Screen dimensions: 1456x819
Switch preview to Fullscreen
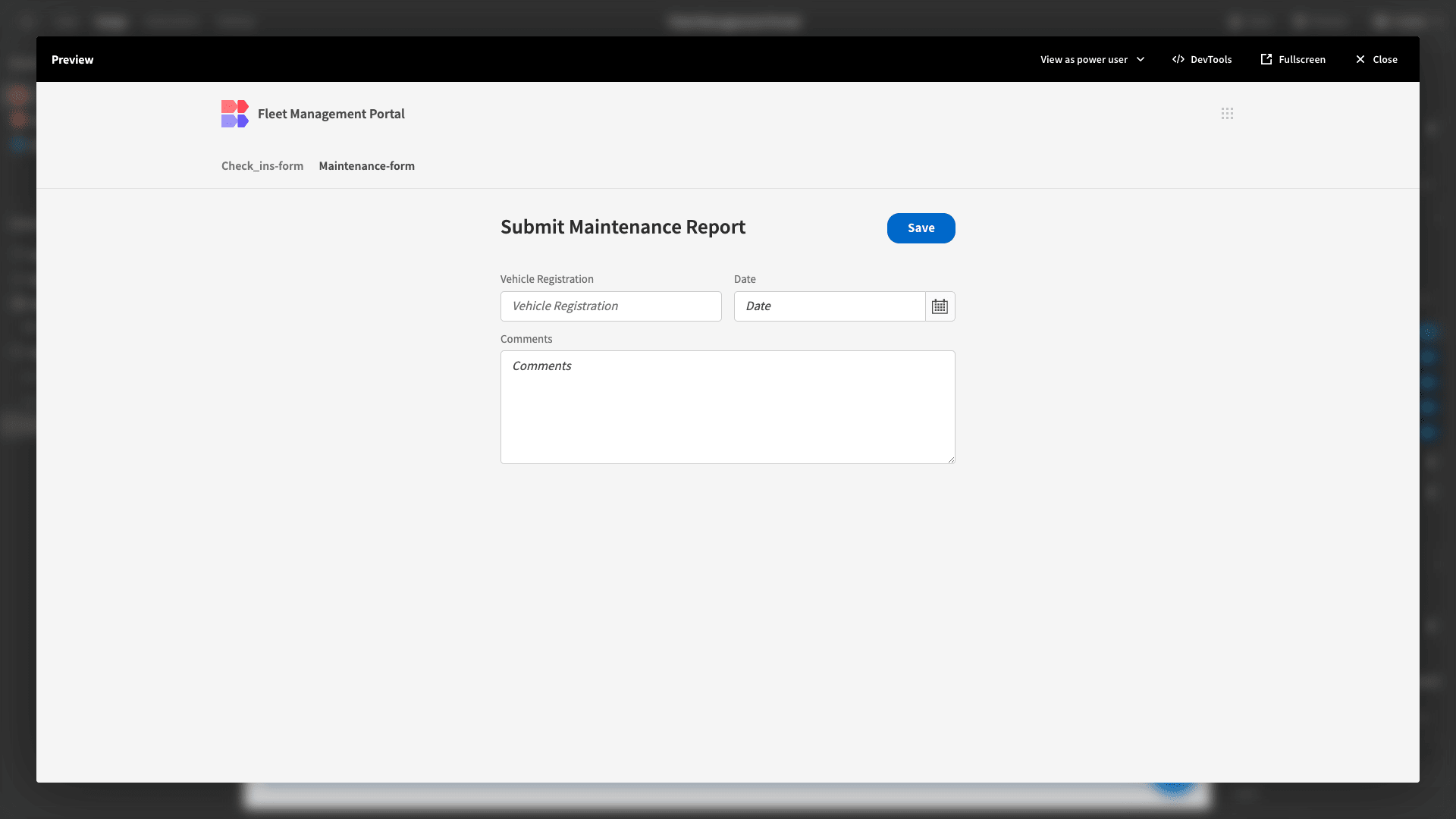tap(1293, 59)
